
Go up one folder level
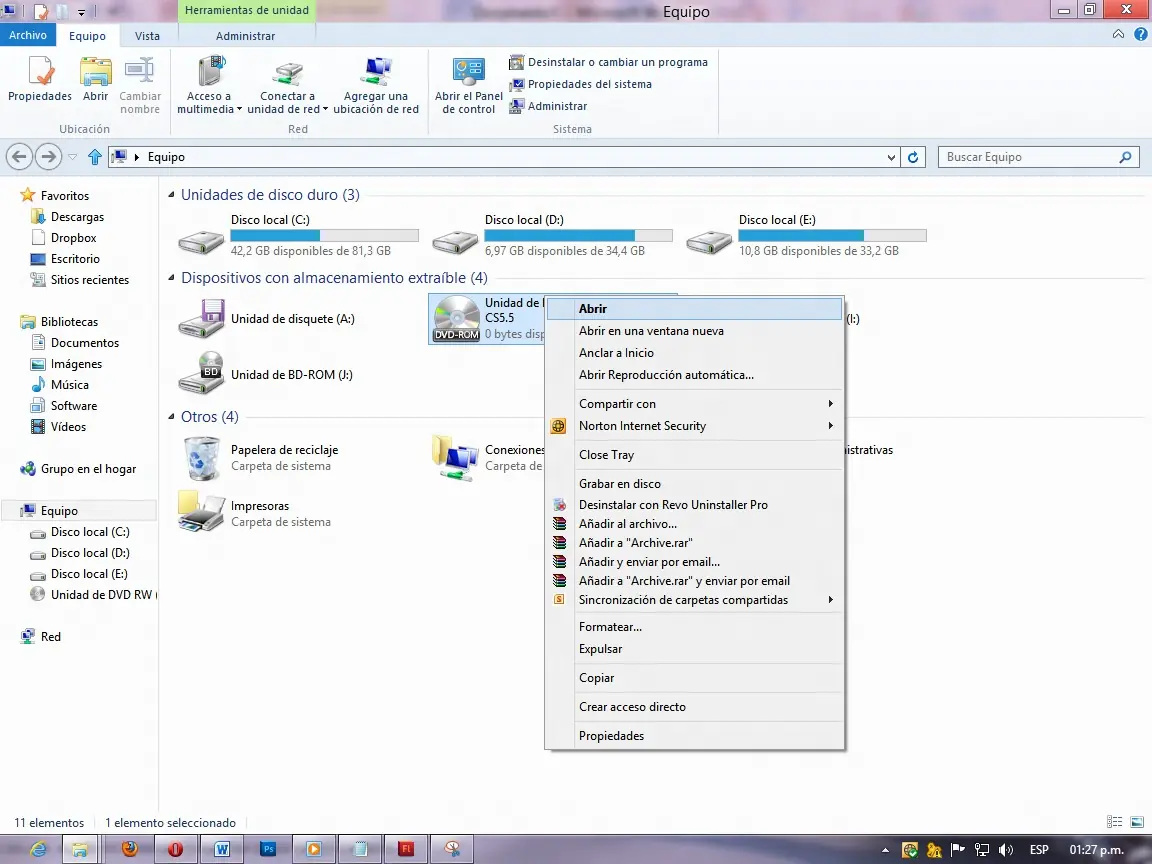(x=95, y=156)
